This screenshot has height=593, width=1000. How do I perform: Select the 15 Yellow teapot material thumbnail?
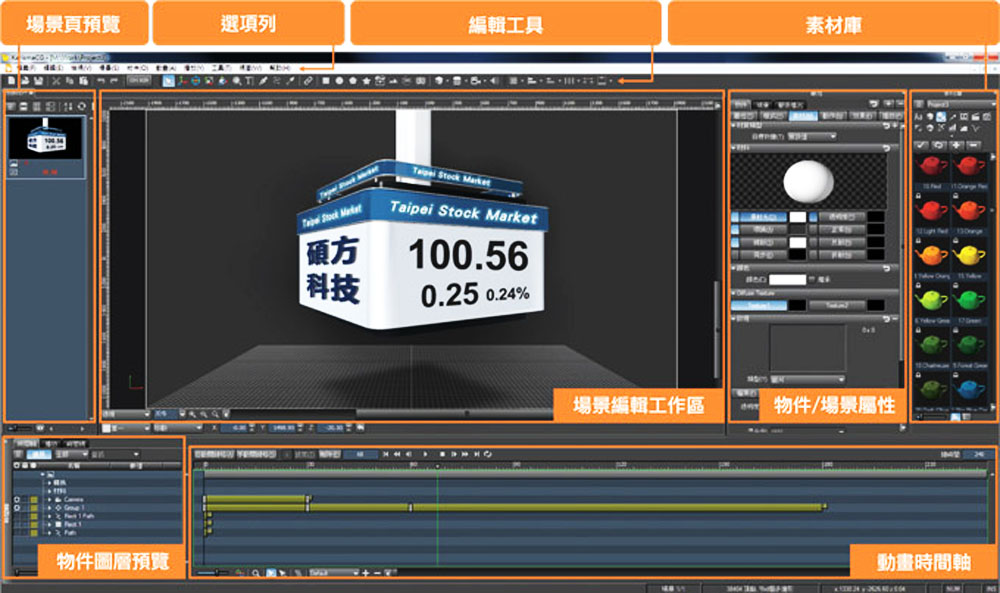pyautogui.click(x=969, y=256)
